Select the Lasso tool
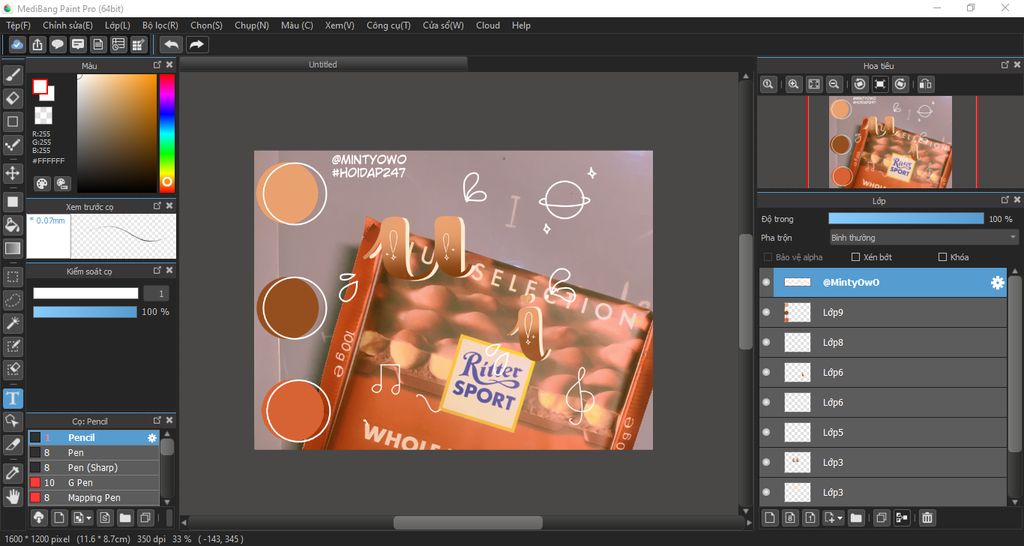Image resolution: width=1024 pixels, height=546 pixels. pyautogui.click(x=12, y=300)
